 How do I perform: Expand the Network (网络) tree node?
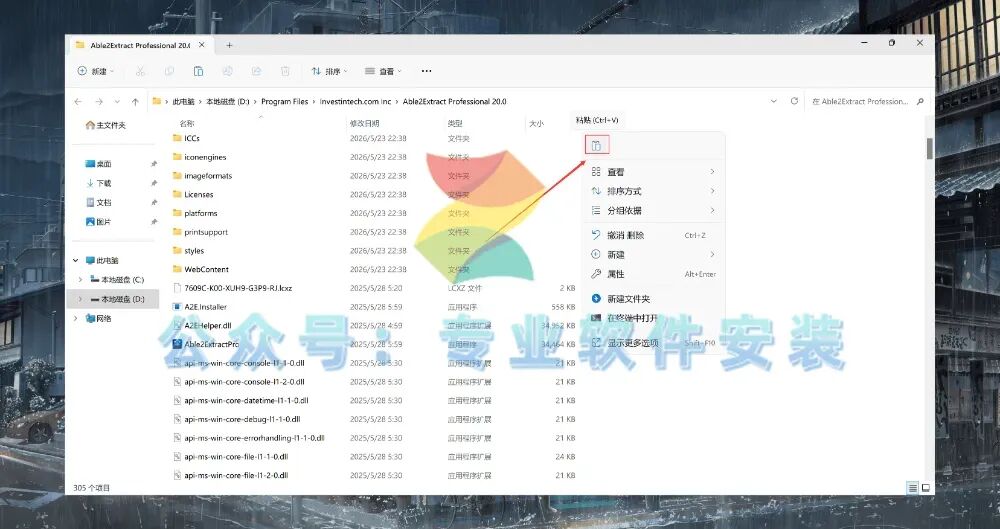pos(76,318)
